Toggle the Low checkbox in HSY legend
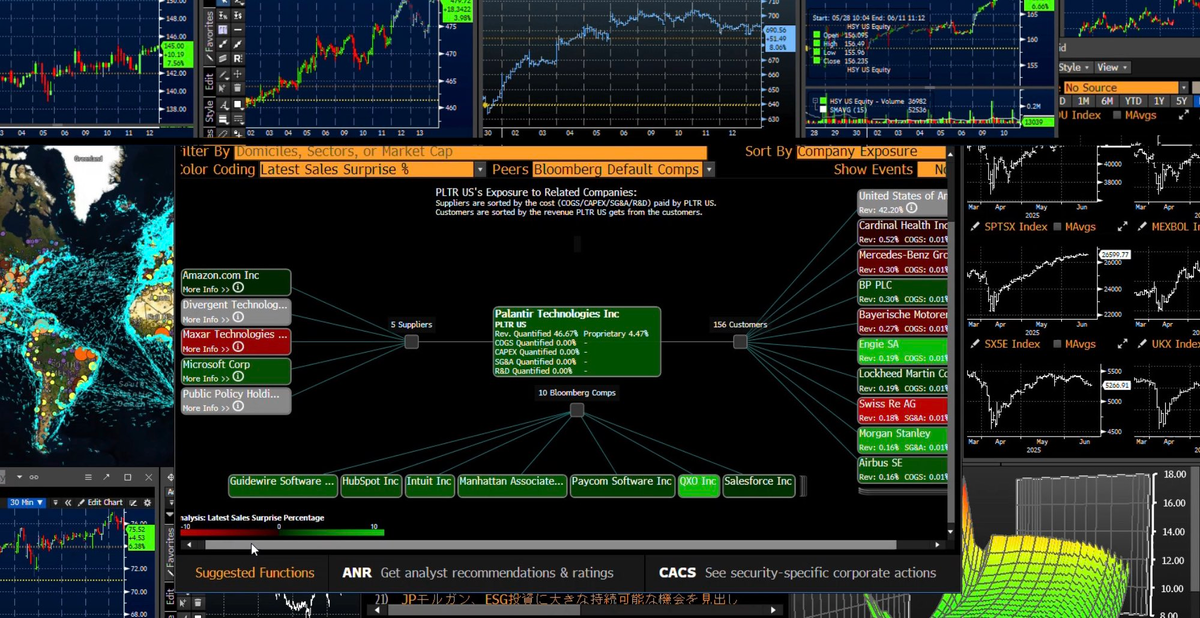Screen dimensions: 1200x618 coord(816,52)
